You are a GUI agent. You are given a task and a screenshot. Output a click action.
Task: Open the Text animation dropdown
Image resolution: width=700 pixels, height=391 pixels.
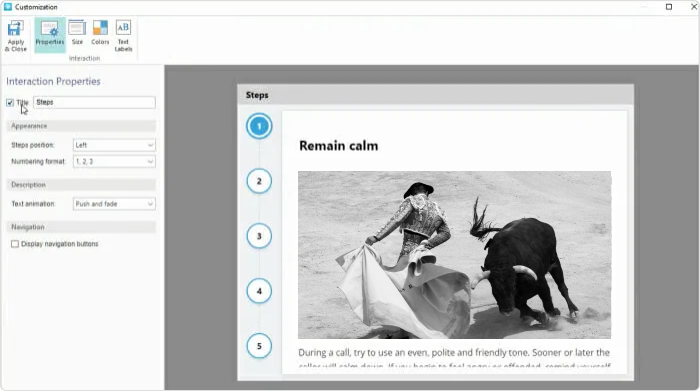(x=114, y=204)
